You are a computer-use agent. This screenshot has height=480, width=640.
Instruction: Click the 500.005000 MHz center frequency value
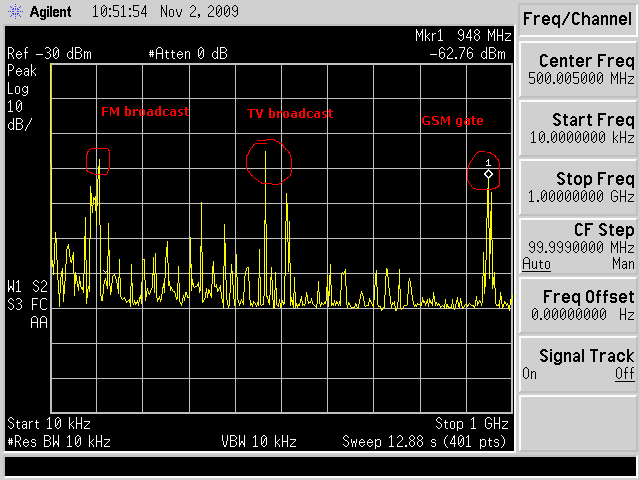tap(581, 78)
